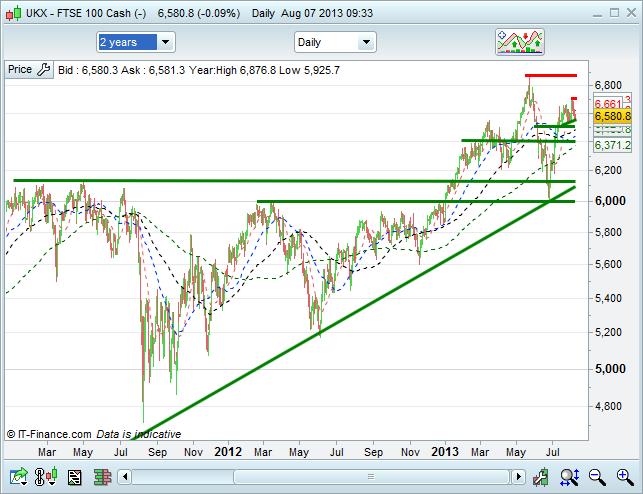Image resolution: width=643 pixels, height=494 pixels.
Task: Click the zoom out magnifier icon
Action: click(x=596, y=476)
